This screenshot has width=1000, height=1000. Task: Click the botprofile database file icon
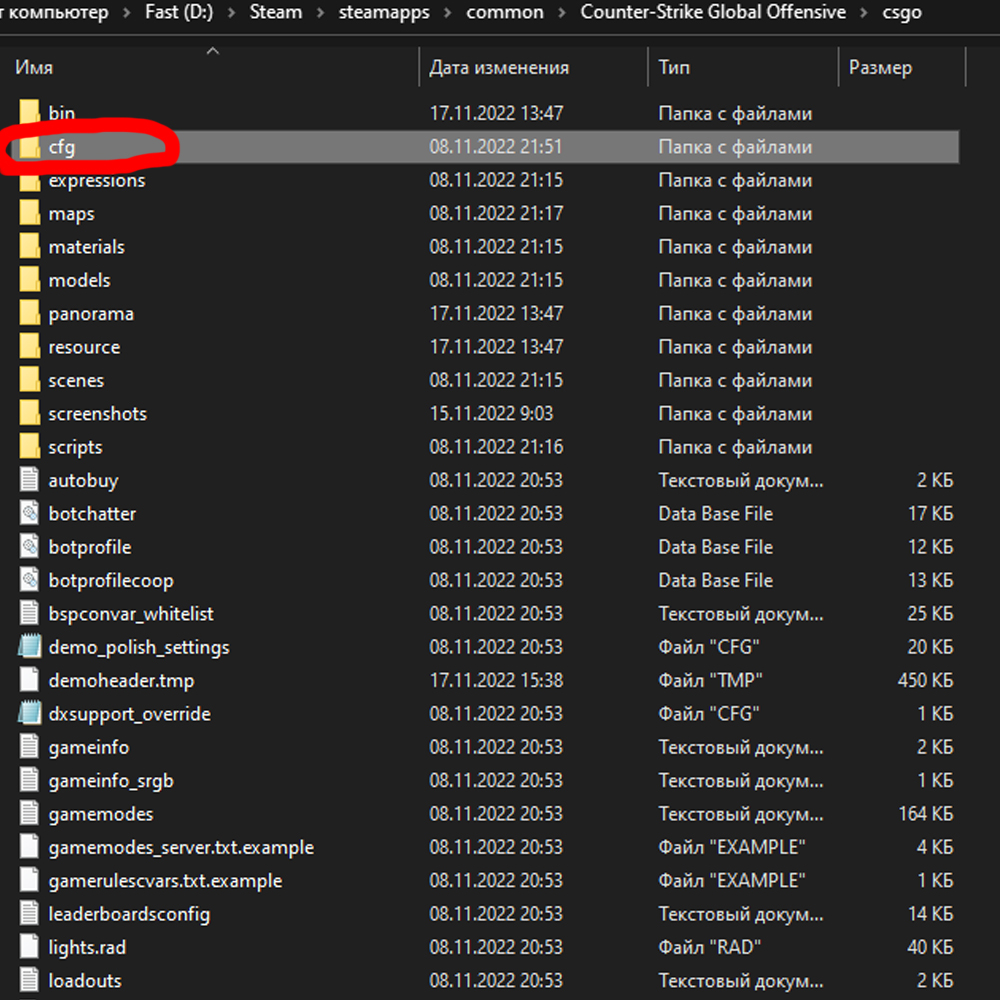29,546
